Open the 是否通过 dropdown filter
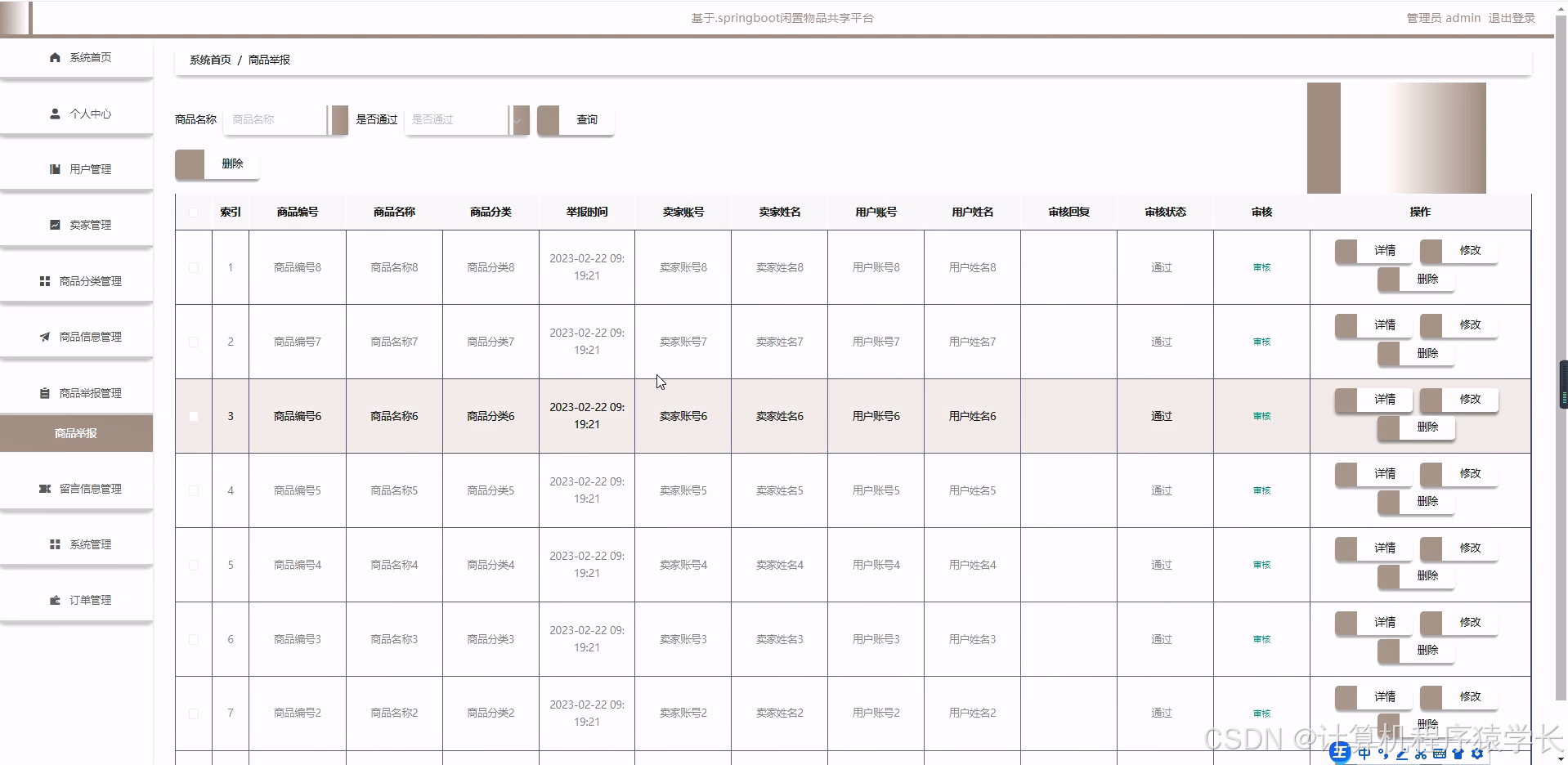Image resolution: width=1568 pixels, height=765 pixels. [x=467, y=119]
